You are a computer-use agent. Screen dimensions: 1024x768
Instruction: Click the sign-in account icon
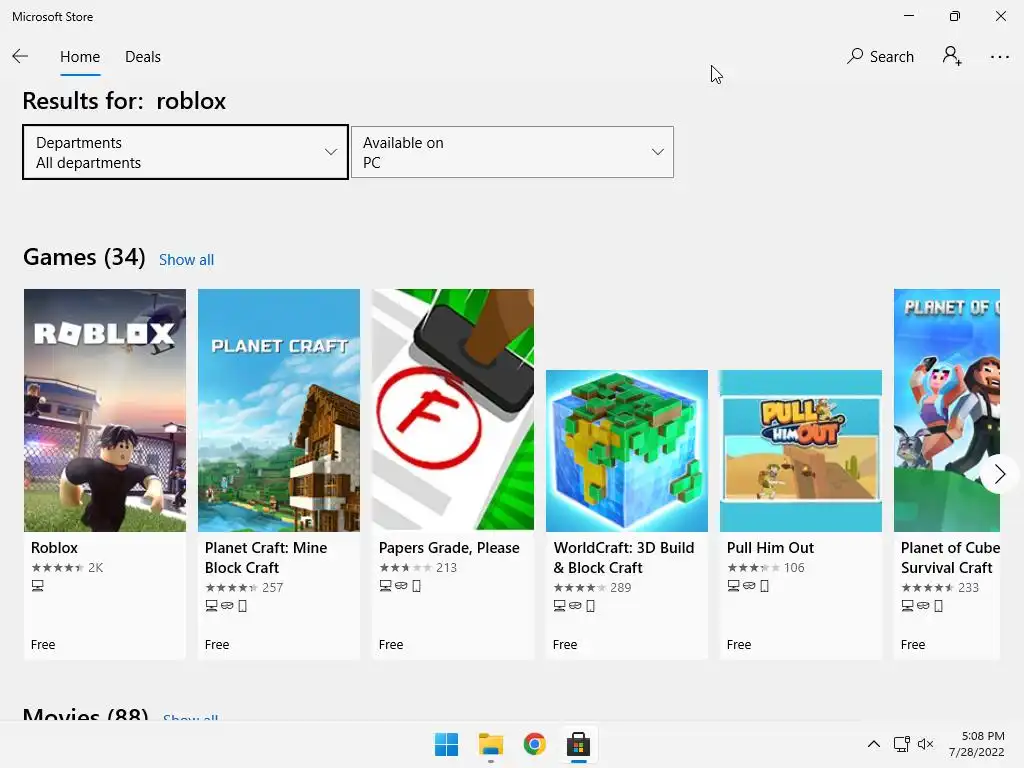point(952,56)
